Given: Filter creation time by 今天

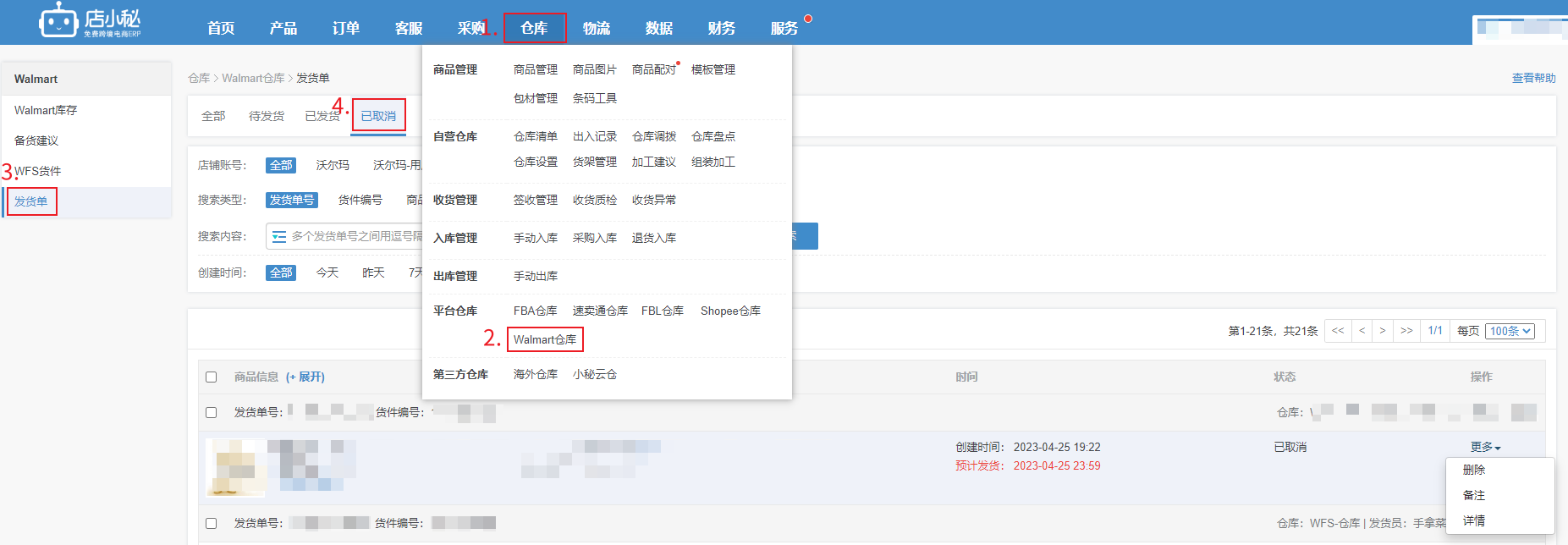Looking at the screenshot, I should click(x=327, y=272).
